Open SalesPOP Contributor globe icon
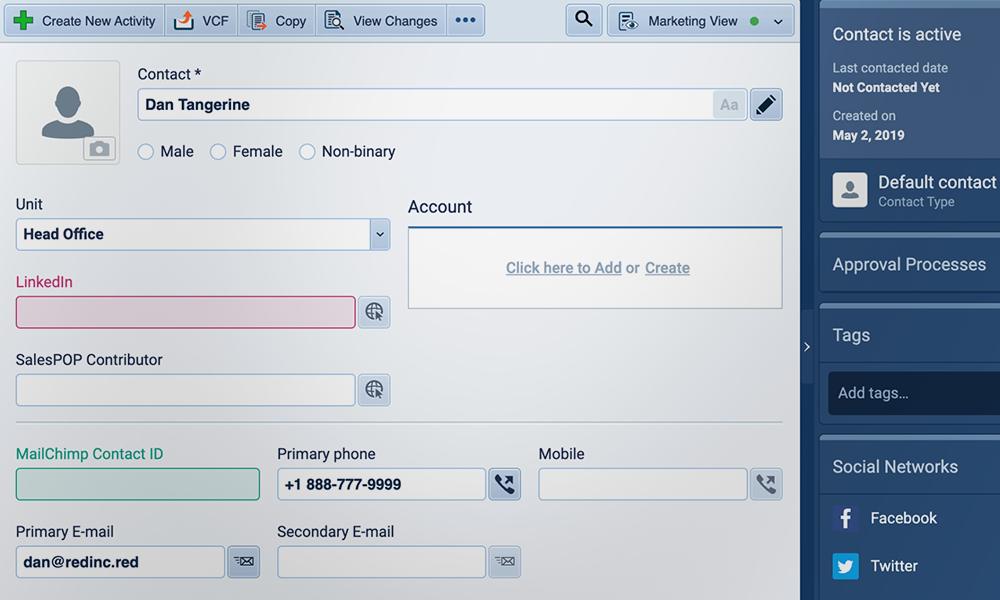The height and width of the screenshot is (600, 1000). [x=374, y=390]
